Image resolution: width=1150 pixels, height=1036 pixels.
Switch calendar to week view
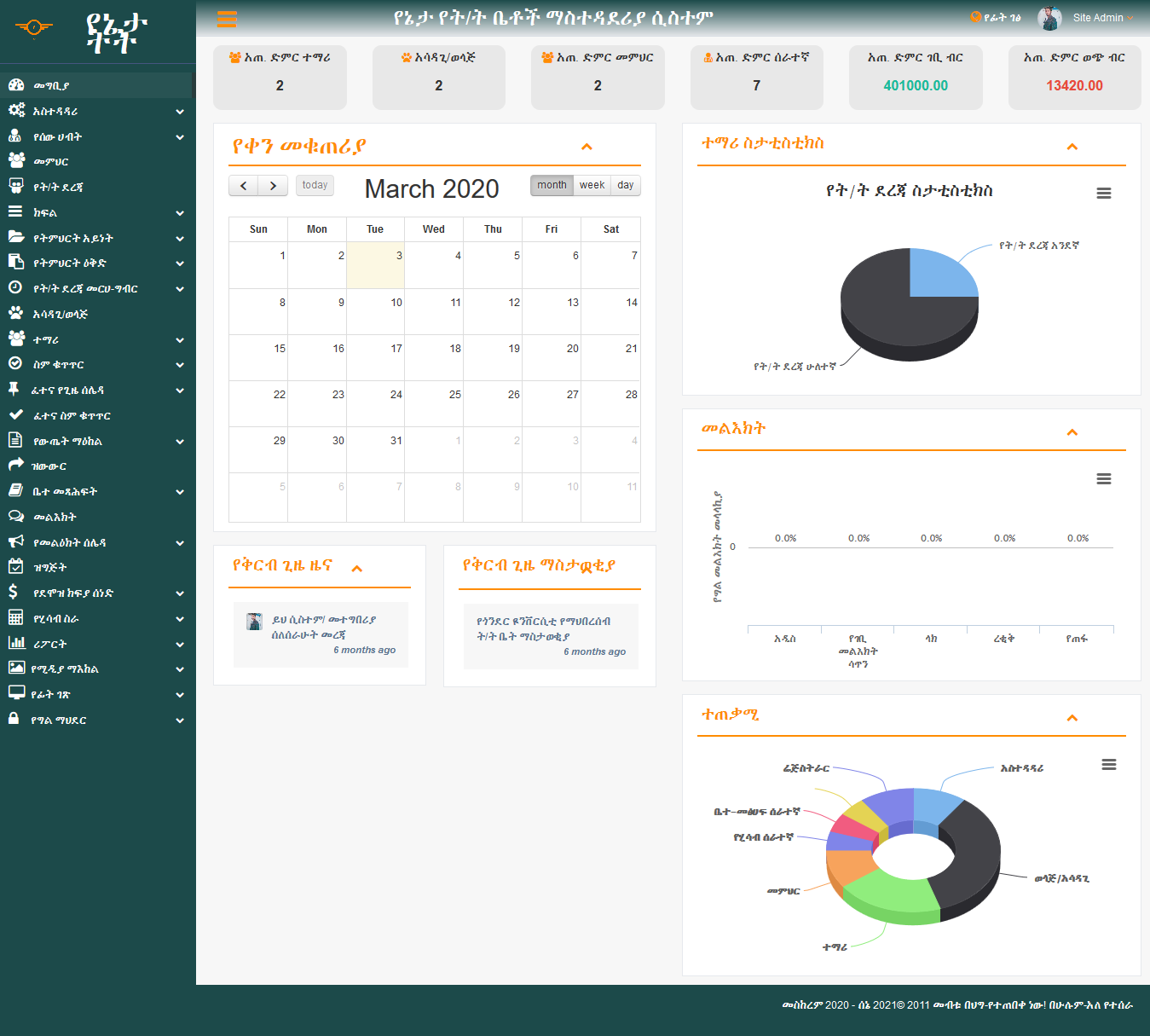pos(592,185)
